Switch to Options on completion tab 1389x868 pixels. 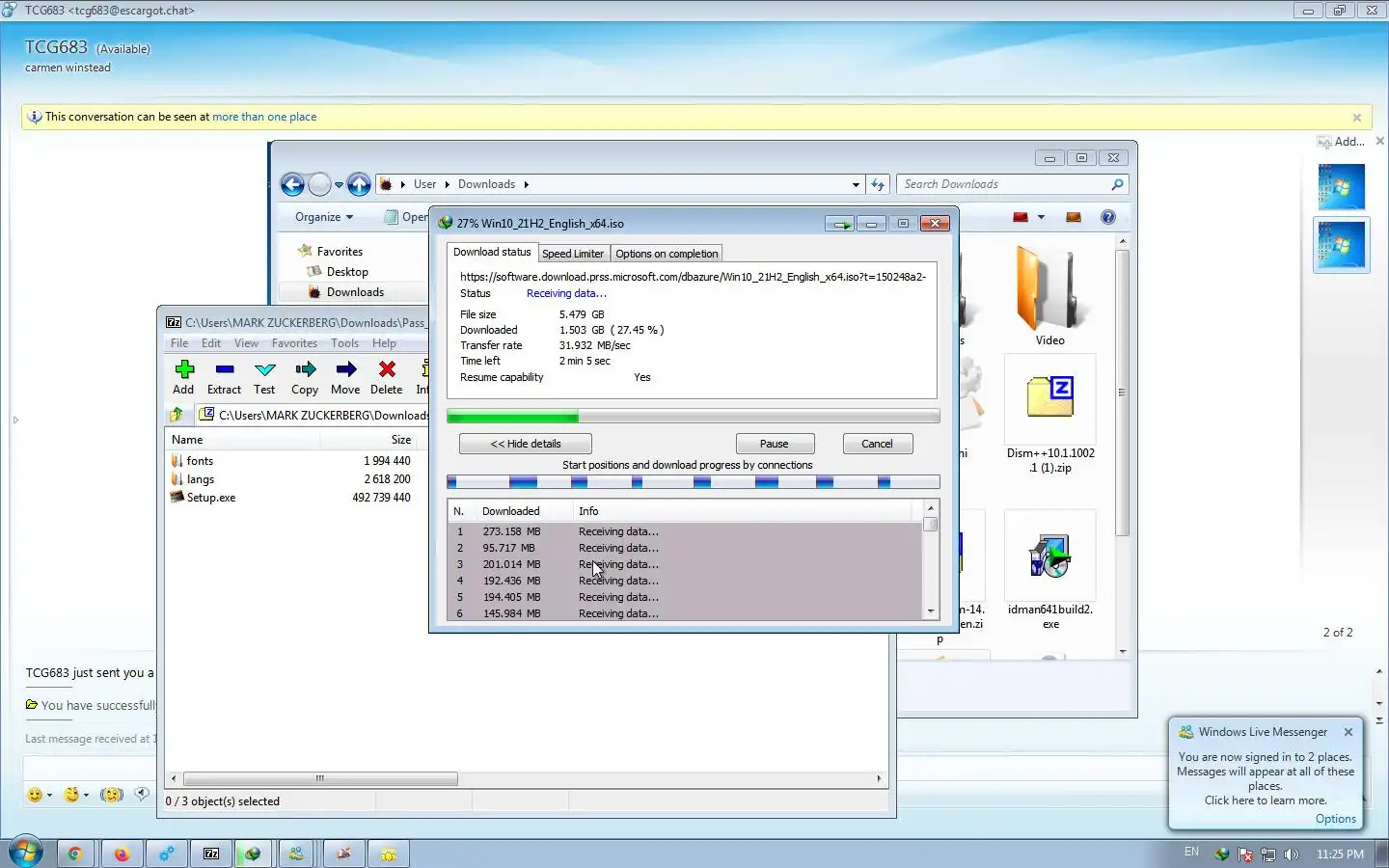(667, 254)
